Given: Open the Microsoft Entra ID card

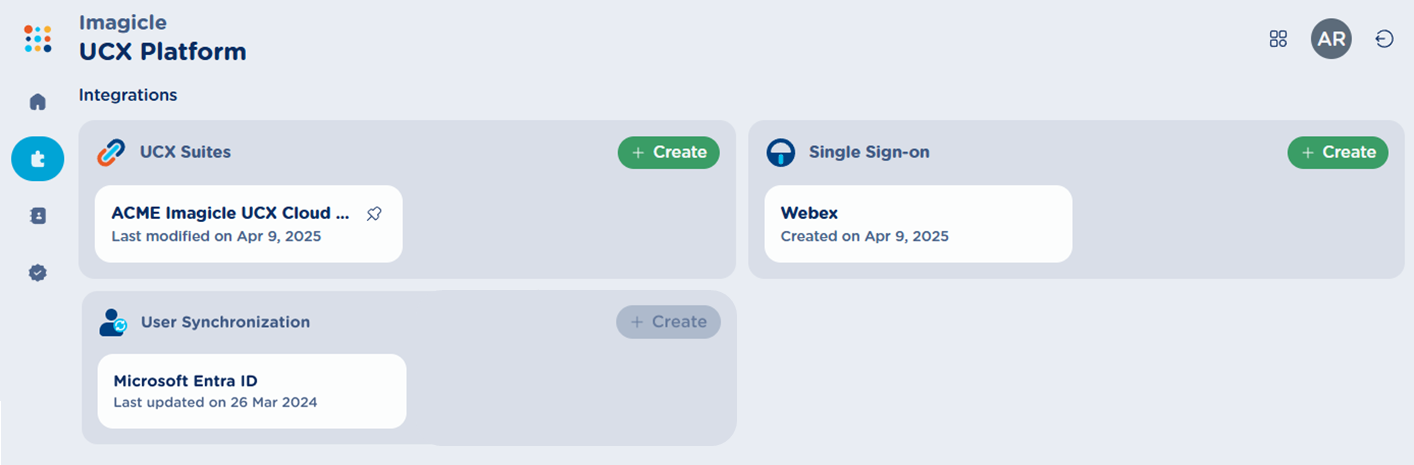Looking at the screenshot, I should click(x=251, y=391).
